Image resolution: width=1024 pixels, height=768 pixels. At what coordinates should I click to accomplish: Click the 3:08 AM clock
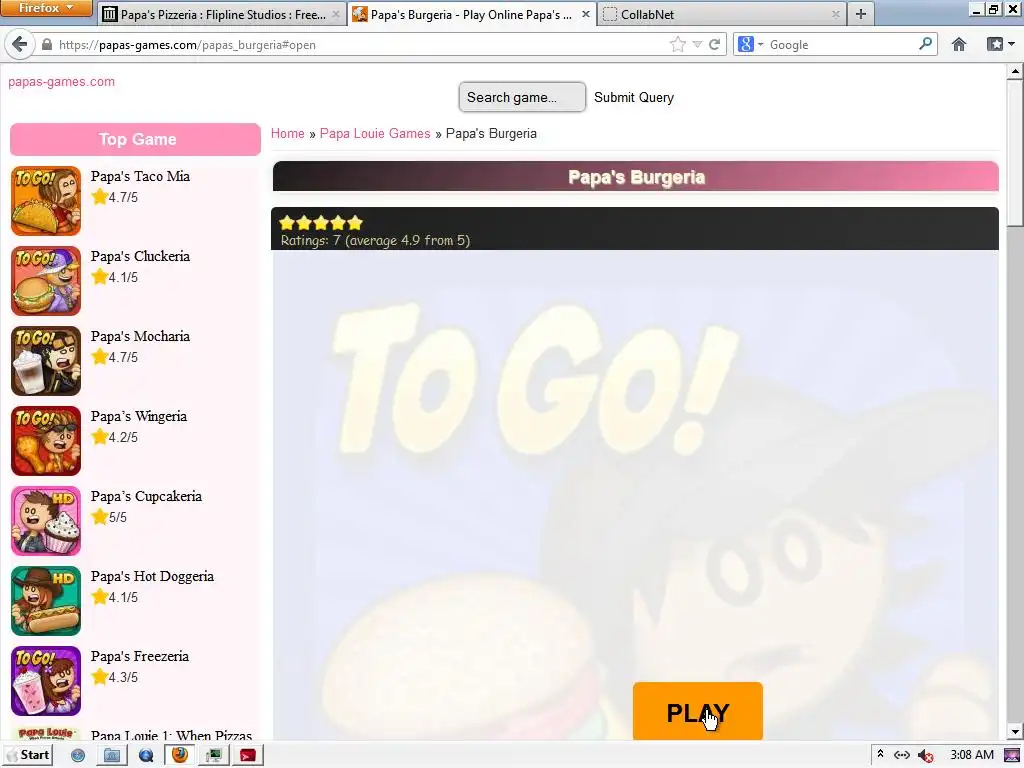click(972, 755)
